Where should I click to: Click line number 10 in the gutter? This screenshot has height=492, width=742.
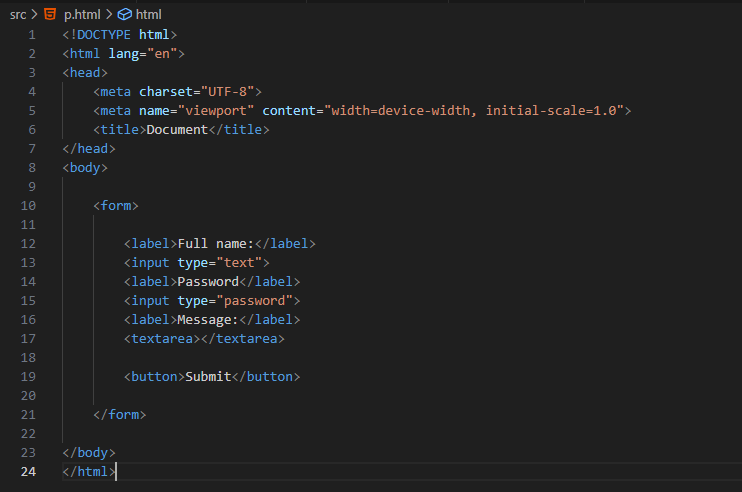tap(28, 206)
